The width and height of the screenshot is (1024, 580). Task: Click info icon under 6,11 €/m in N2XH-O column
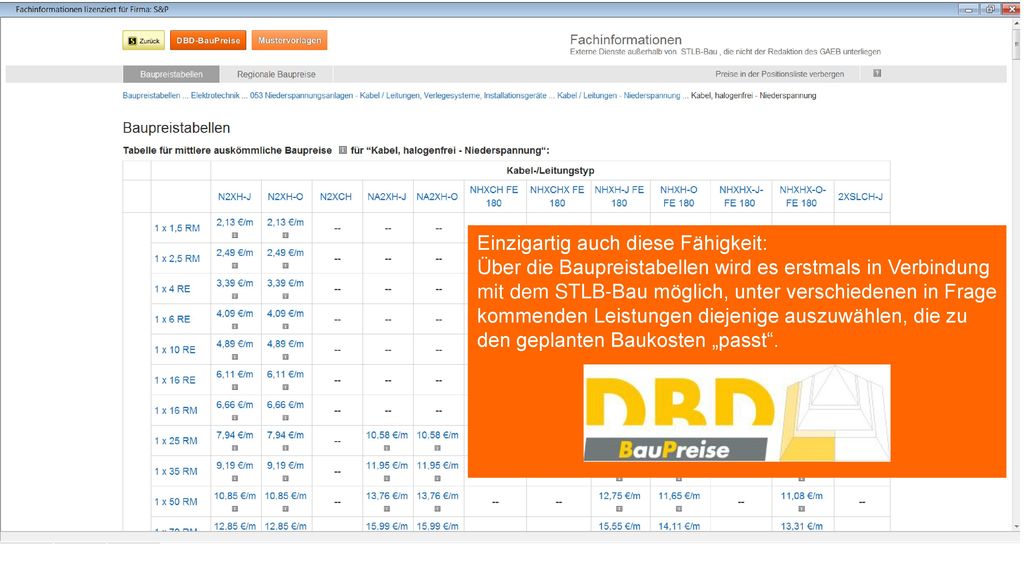285,387
